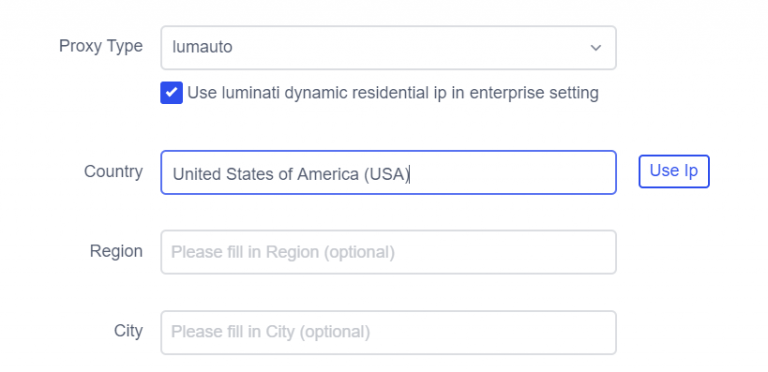
Task: Click into the City text field
Action: [x=388, y=332]
